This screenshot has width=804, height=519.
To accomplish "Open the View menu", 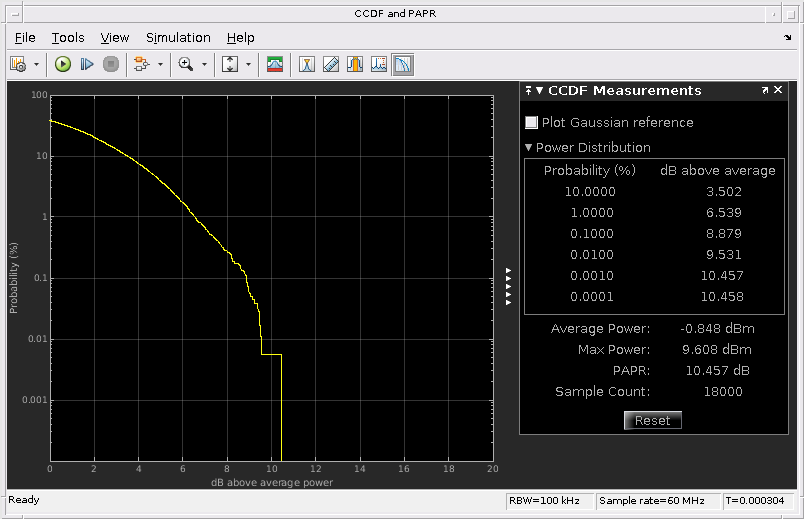I will tap(114, 38).
